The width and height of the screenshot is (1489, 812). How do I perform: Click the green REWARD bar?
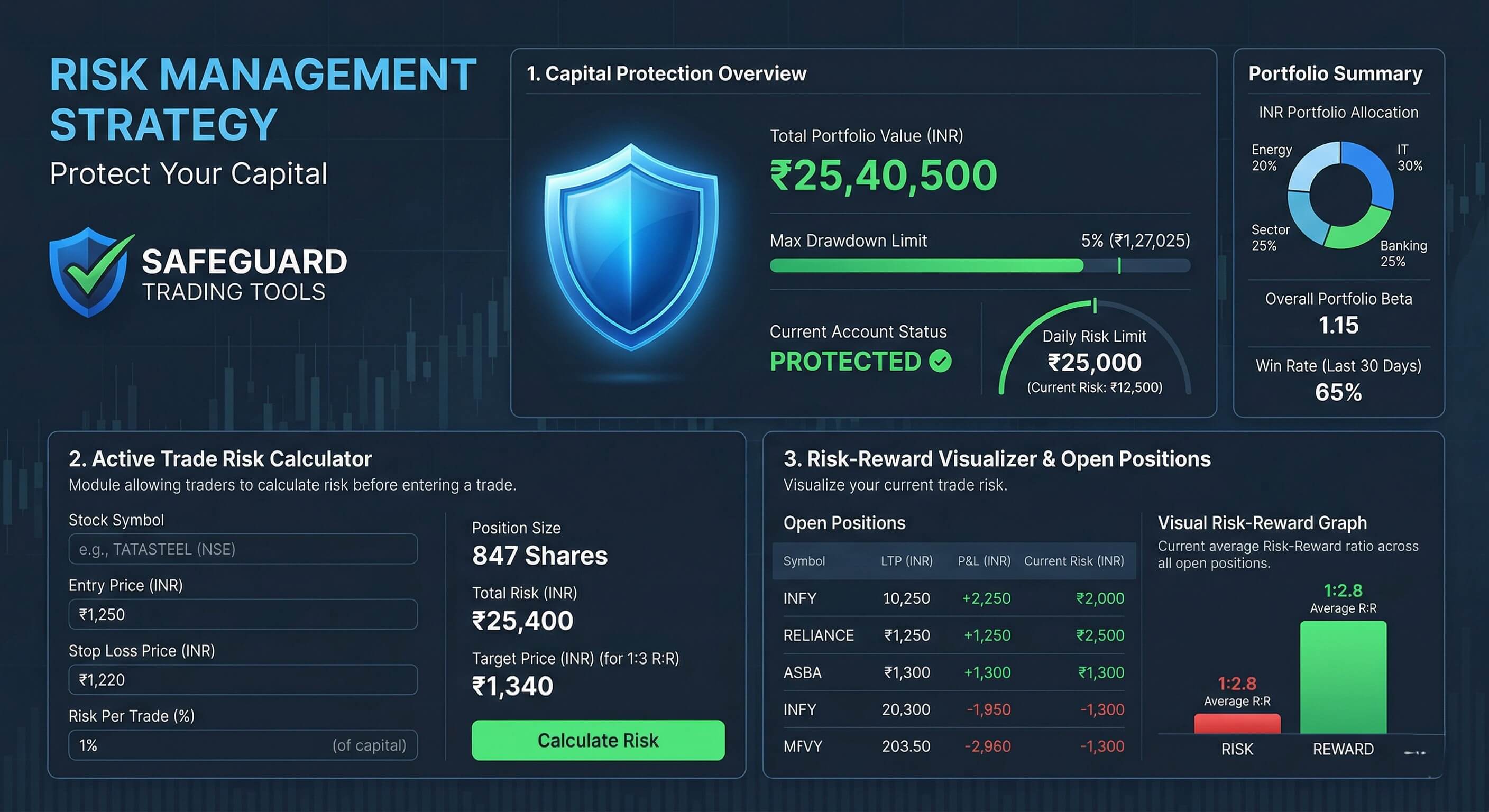pyautogui.click(x=1343, y=677)
